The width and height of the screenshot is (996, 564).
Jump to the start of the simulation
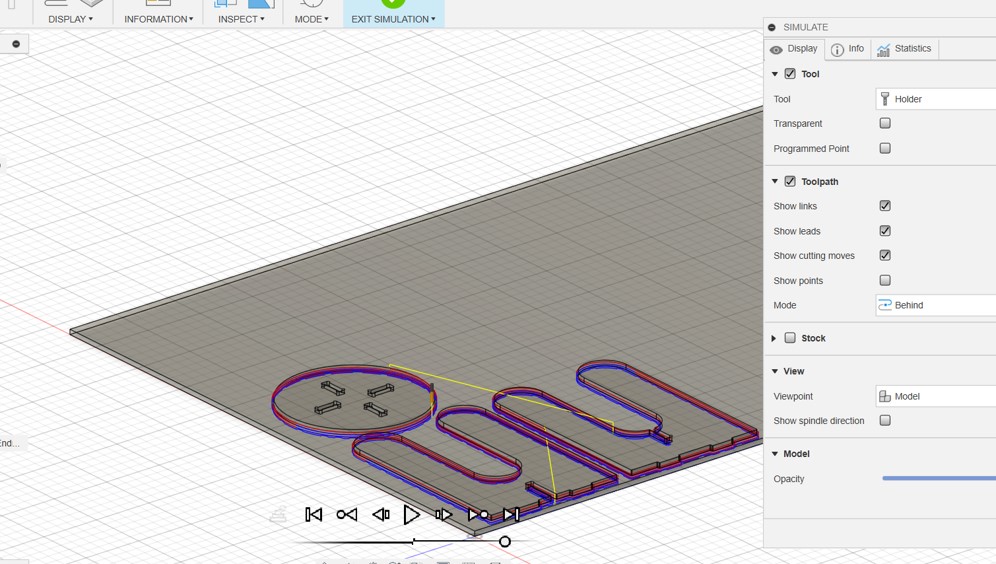(313, 514)
